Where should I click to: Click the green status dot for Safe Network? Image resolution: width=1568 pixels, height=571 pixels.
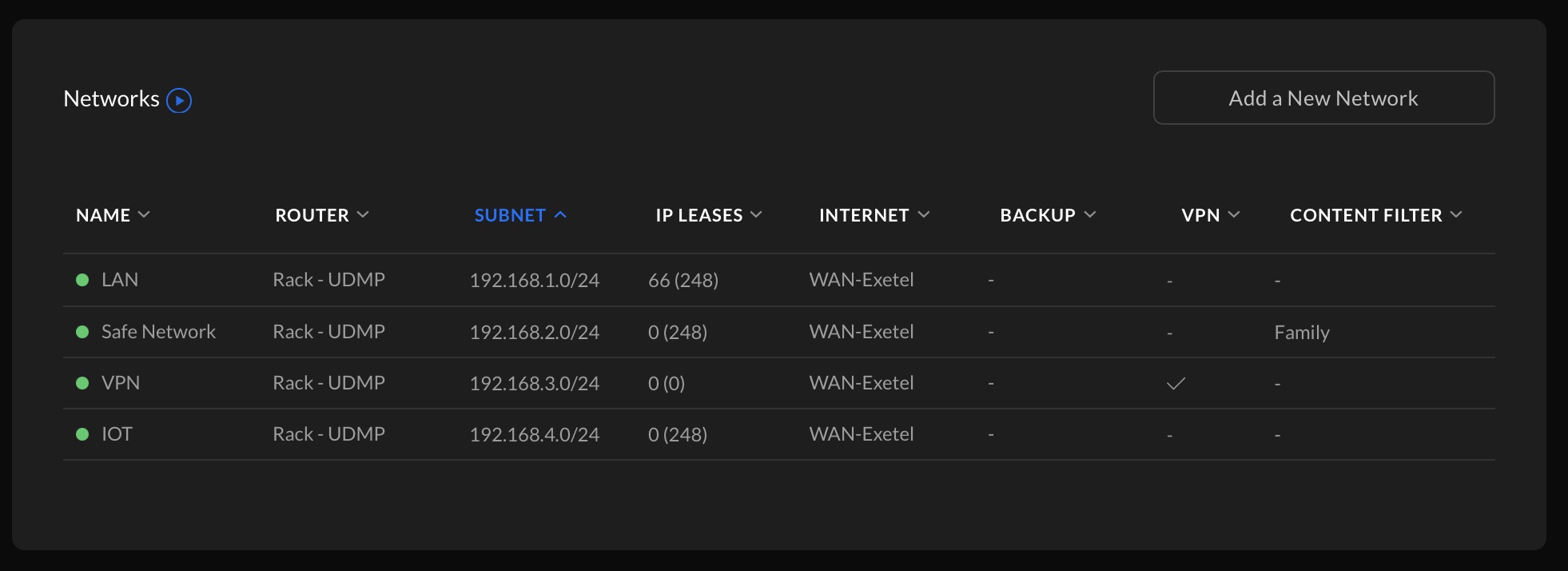(82, 332)
